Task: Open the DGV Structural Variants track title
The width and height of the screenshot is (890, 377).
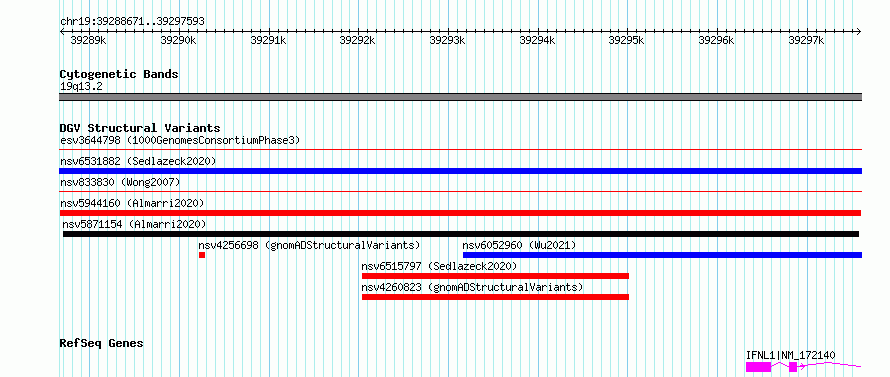Action: (140, 128)
